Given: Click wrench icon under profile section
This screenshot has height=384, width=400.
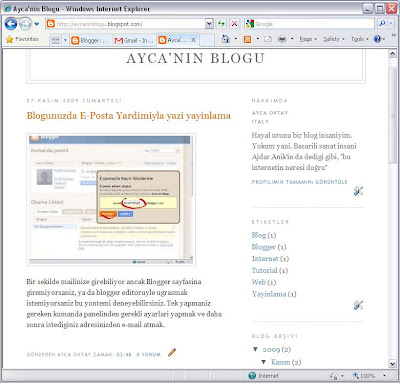Looking at the screenshot, I should tap(358, 191).
